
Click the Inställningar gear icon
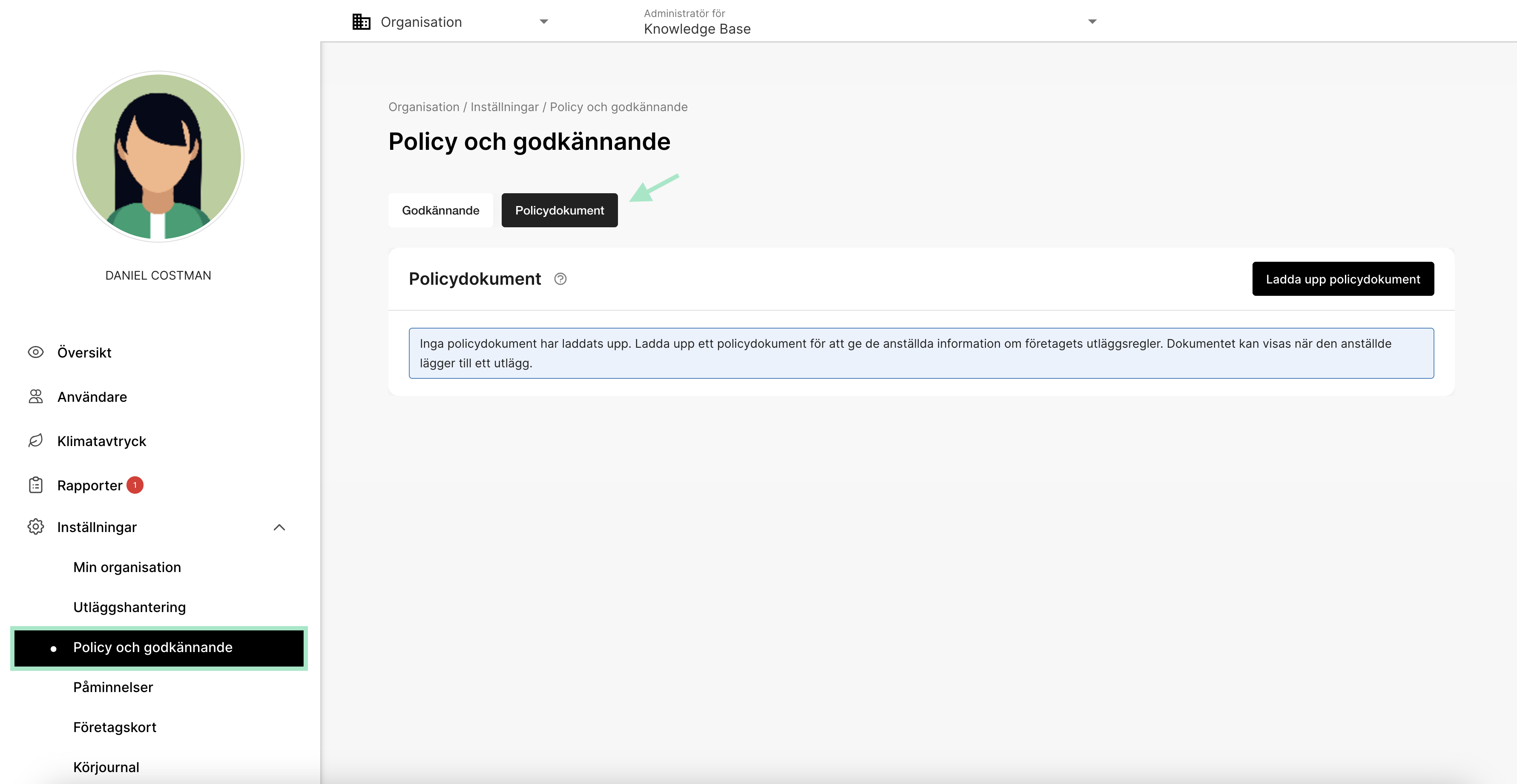coord(35,527)
